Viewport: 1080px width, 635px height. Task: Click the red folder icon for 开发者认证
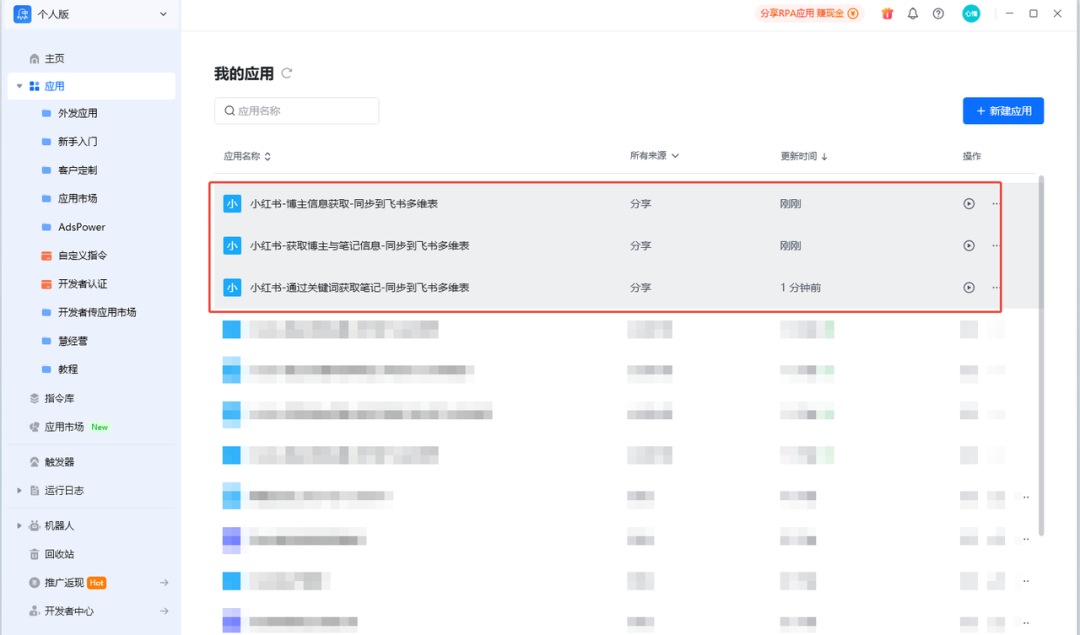[x=46, y=284]
